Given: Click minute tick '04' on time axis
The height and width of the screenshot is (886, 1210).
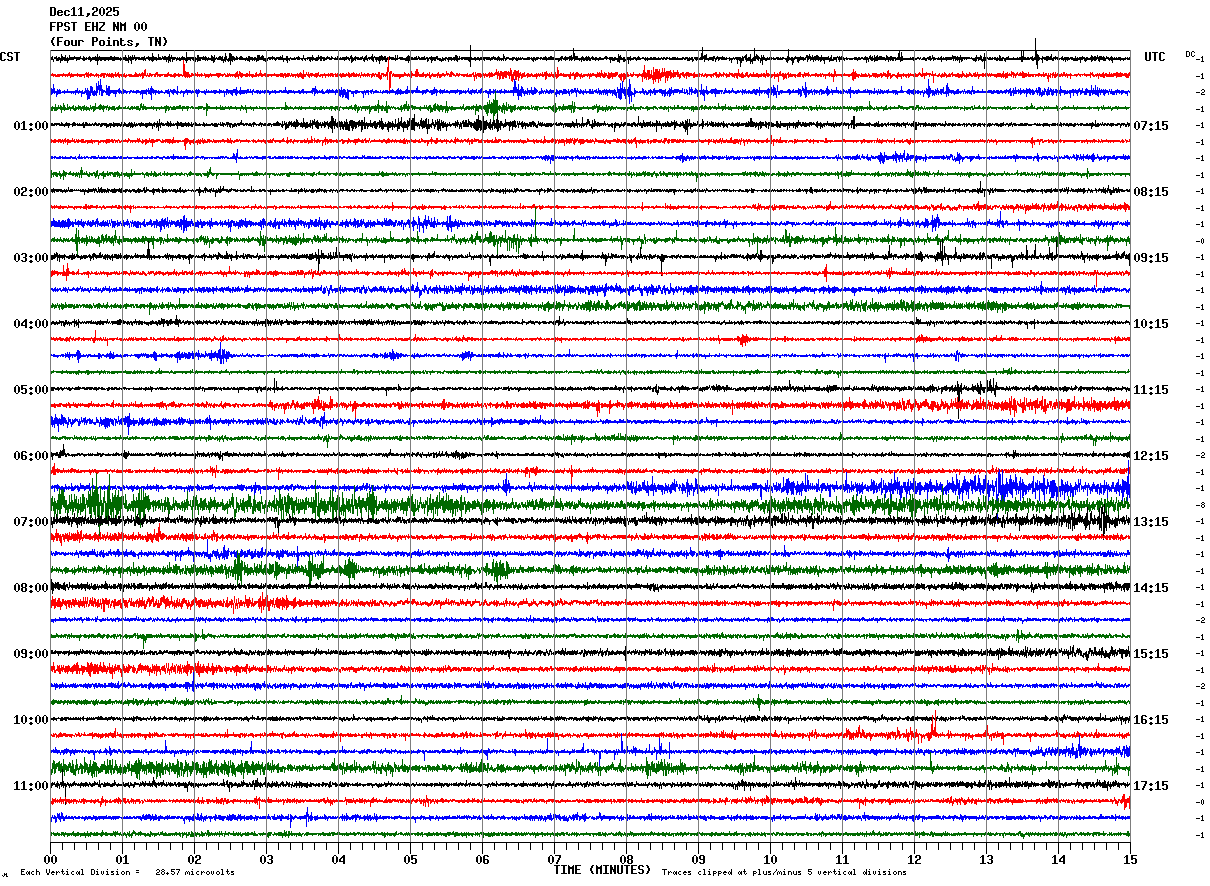Looking at the screenshot, I should 338,859.
